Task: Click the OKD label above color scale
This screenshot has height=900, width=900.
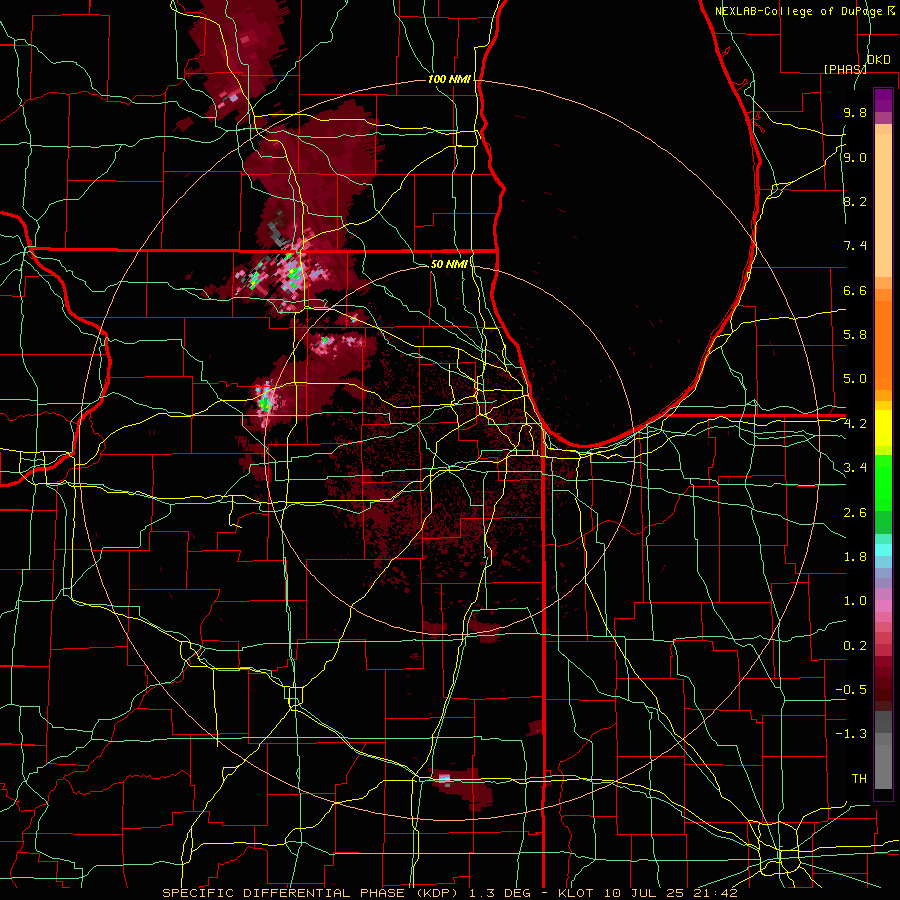Action: point(879,60)
